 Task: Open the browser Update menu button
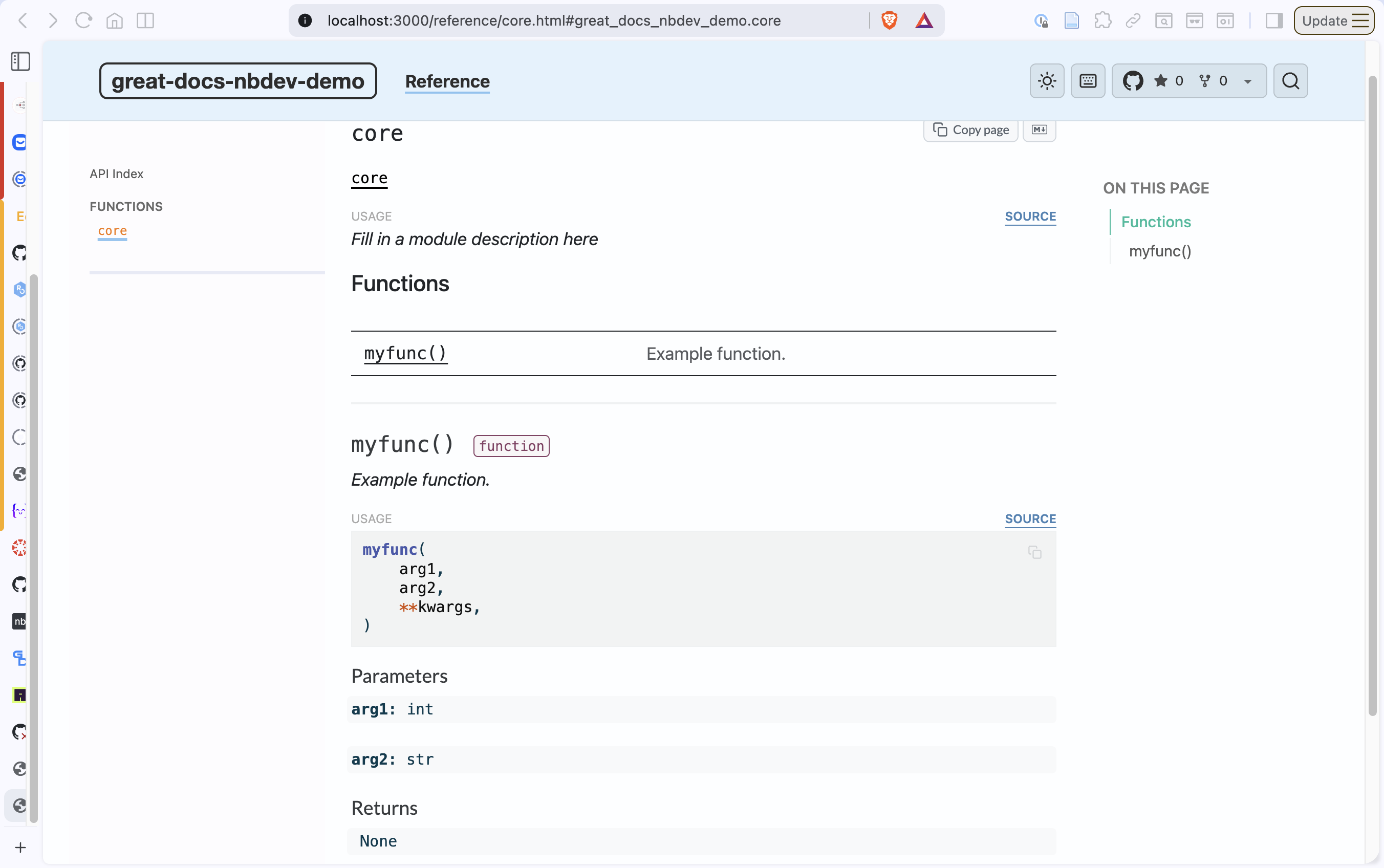pos(1333,20)
